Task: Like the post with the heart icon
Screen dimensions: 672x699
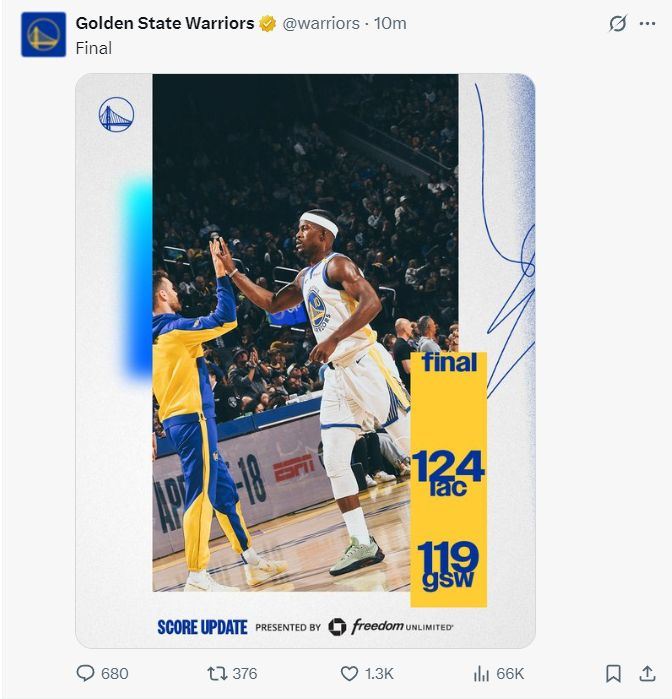Action: 349,673
